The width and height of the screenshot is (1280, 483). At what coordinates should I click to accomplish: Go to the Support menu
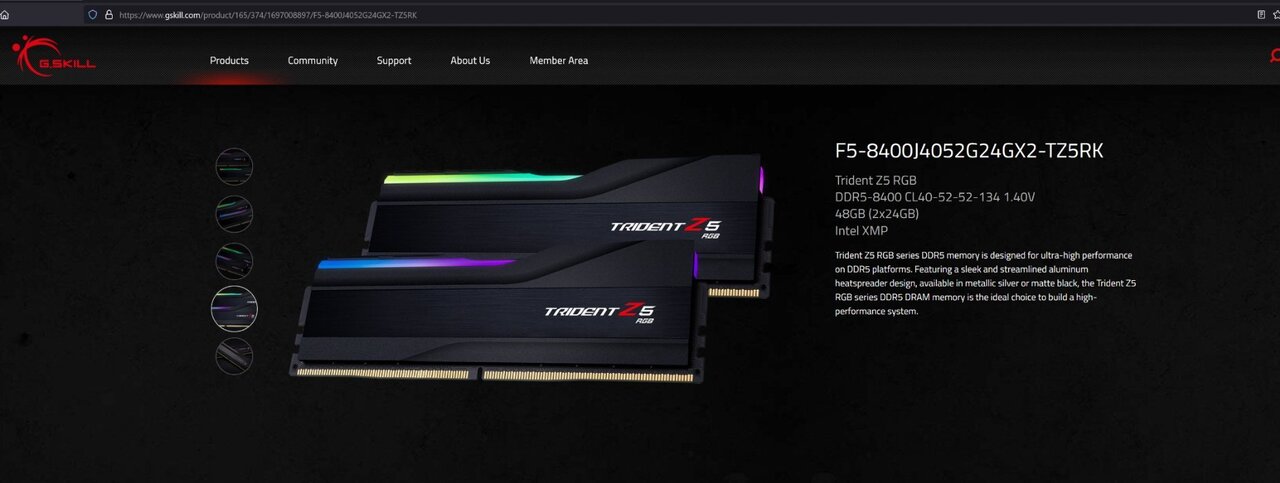(x=394, y=61)
